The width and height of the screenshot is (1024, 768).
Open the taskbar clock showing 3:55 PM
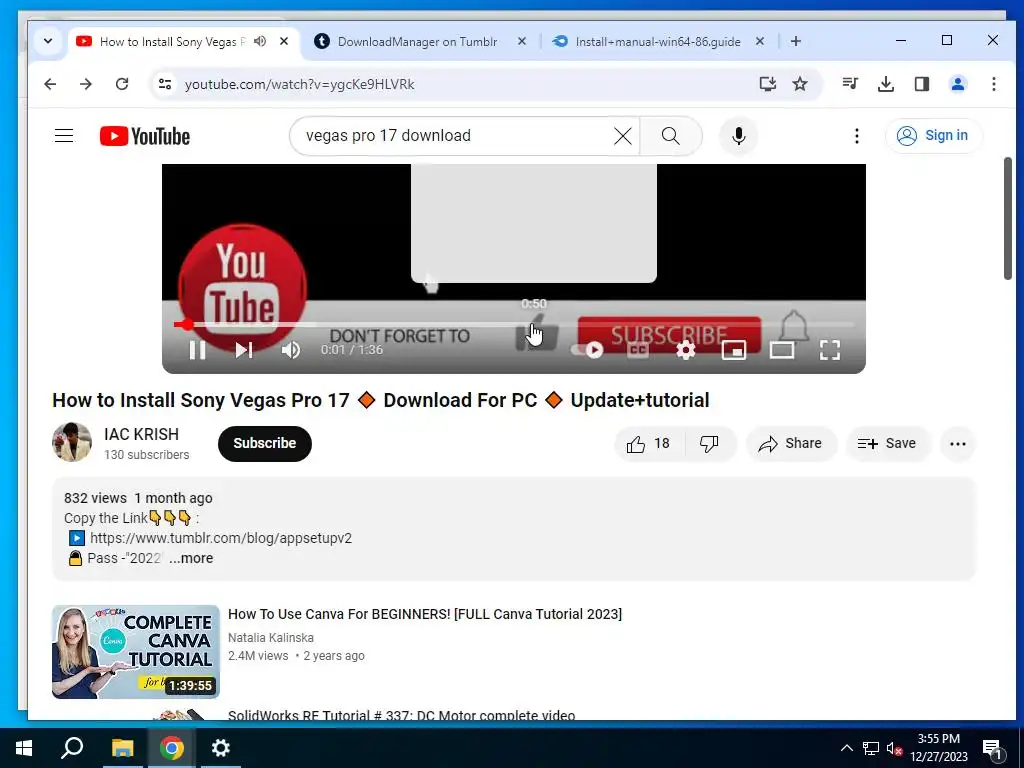tap(938, 748)
